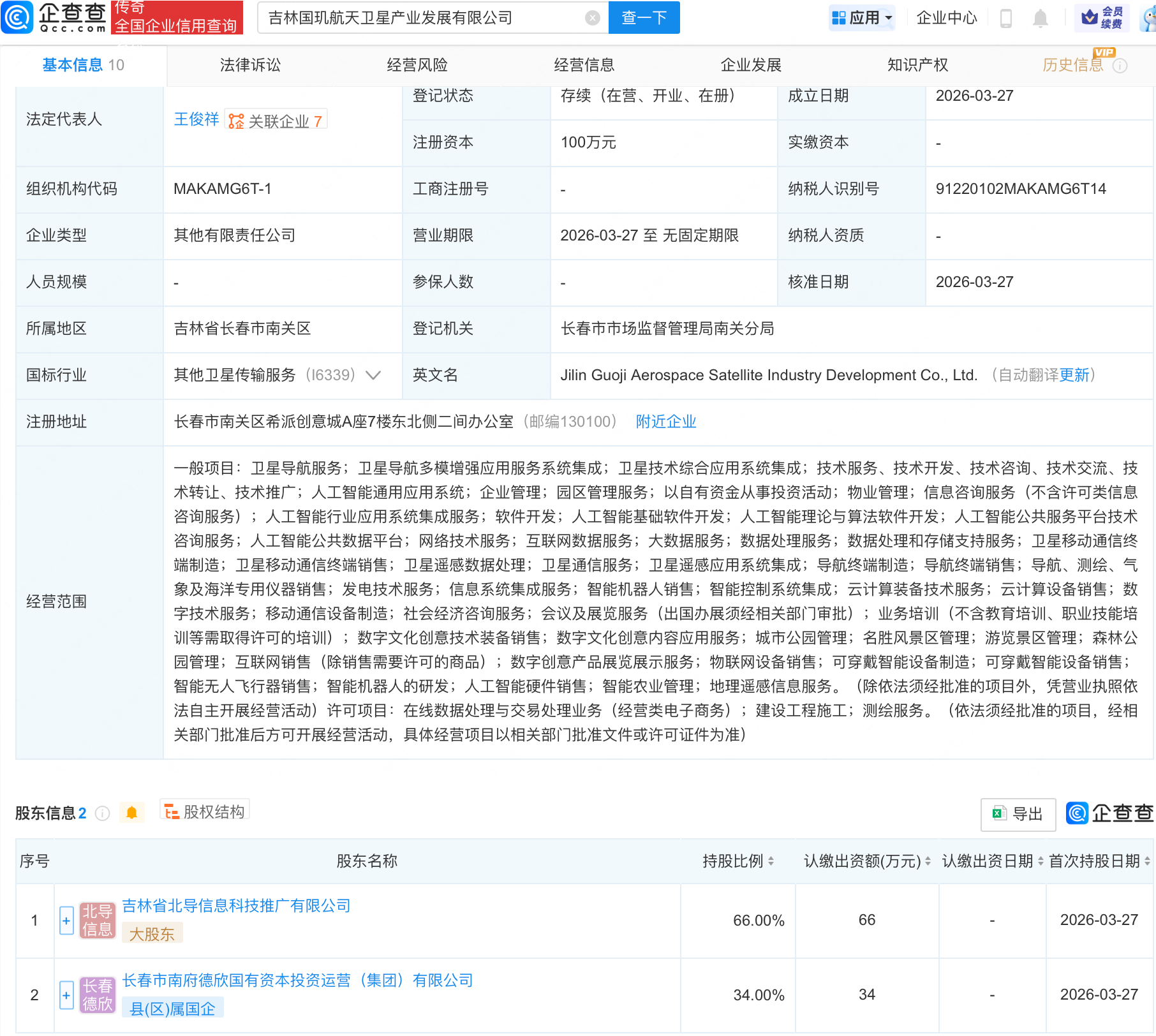Expand the 长春市南府德欣 shareholder row
Screen dimensions: 1156x1036
coord(66,995)
